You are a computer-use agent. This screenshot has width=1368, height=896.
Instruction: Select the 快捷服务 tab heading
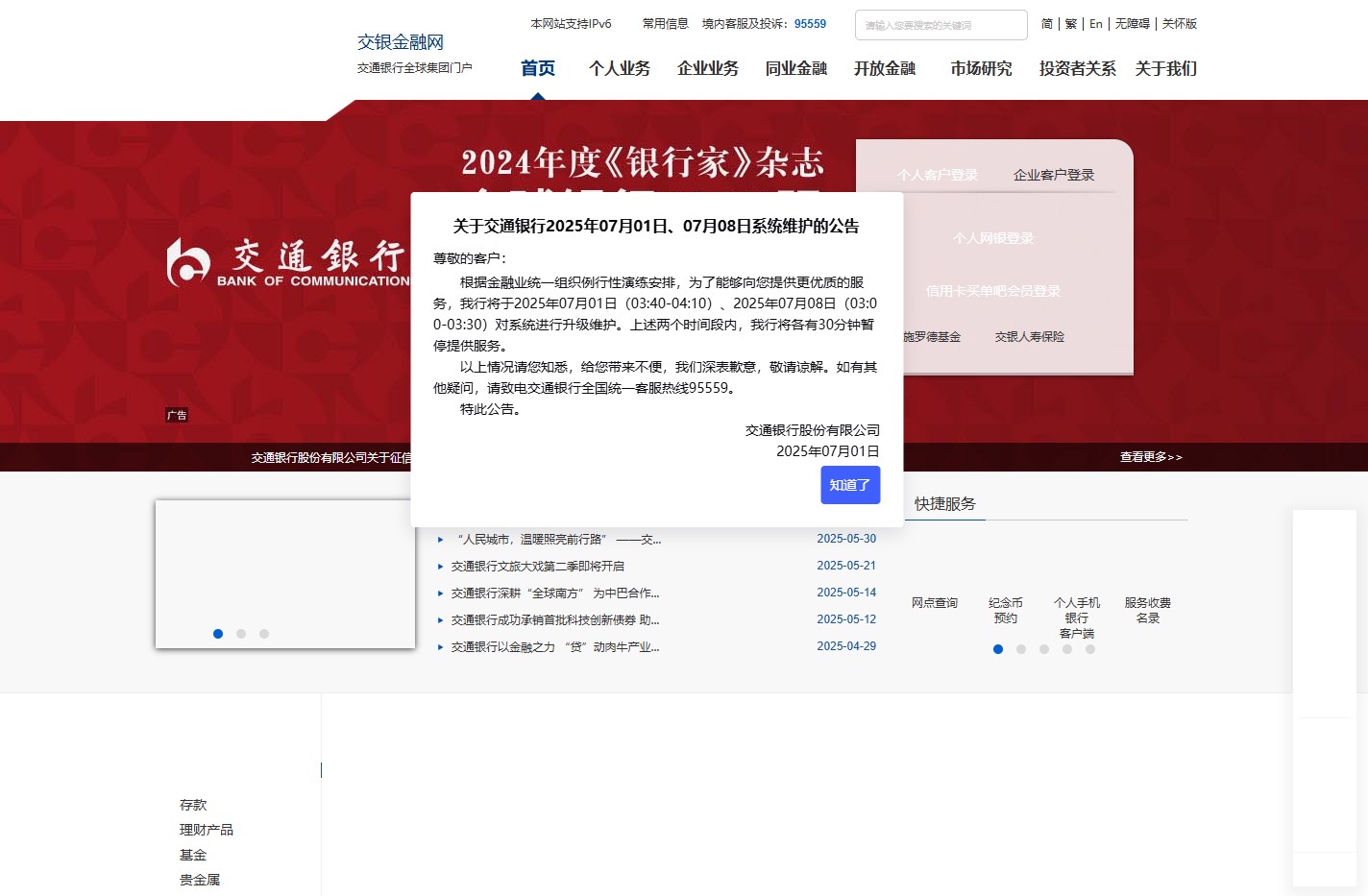pos(945,504)
